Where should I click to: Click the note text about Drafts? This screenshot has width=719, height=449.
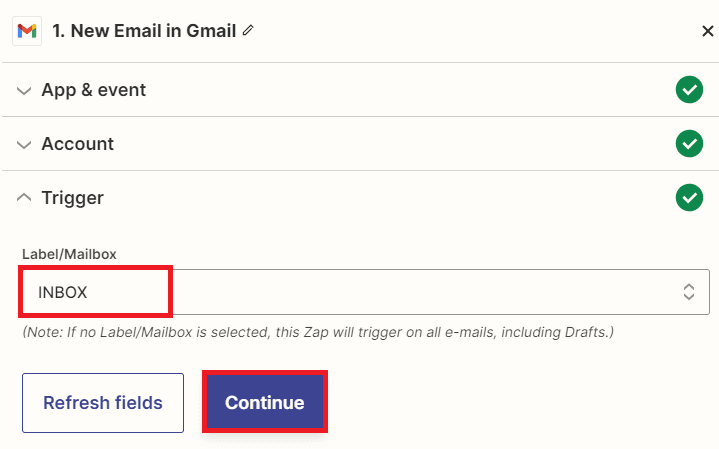pyautogui.click(x=317, y=331)
